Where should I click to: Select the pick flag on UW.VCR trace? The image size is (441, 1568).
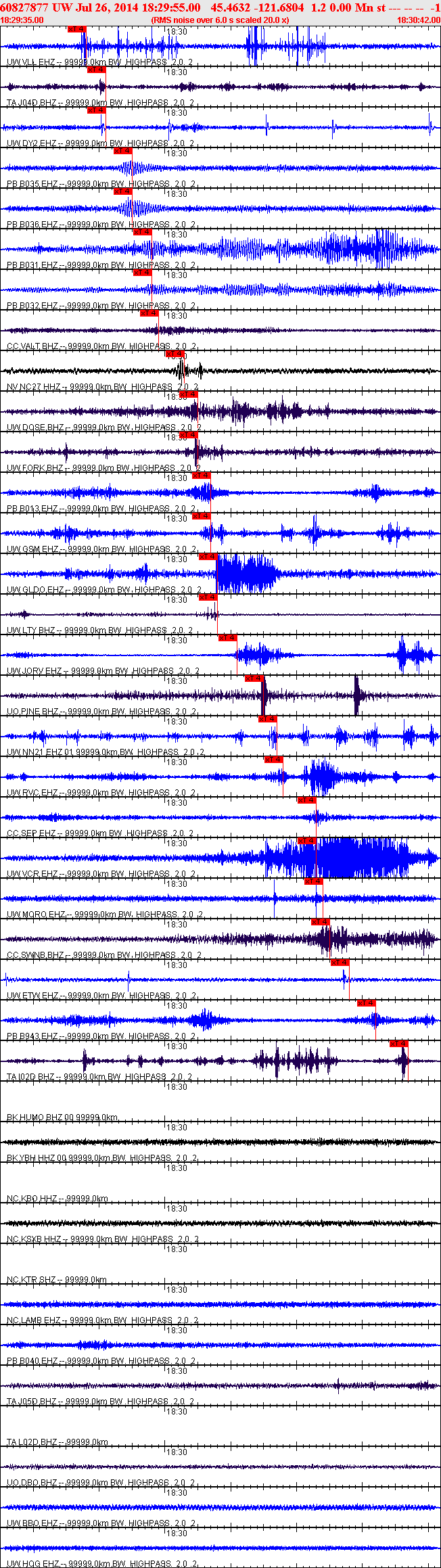pyautogui.click(x=306, y=841)
